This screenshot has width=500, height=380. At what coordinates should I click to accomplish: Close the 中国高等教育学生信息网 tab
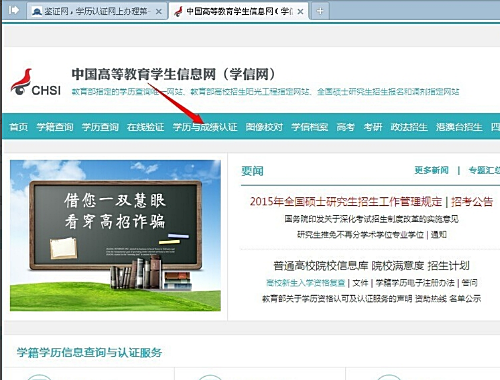[x=300, y=11]
